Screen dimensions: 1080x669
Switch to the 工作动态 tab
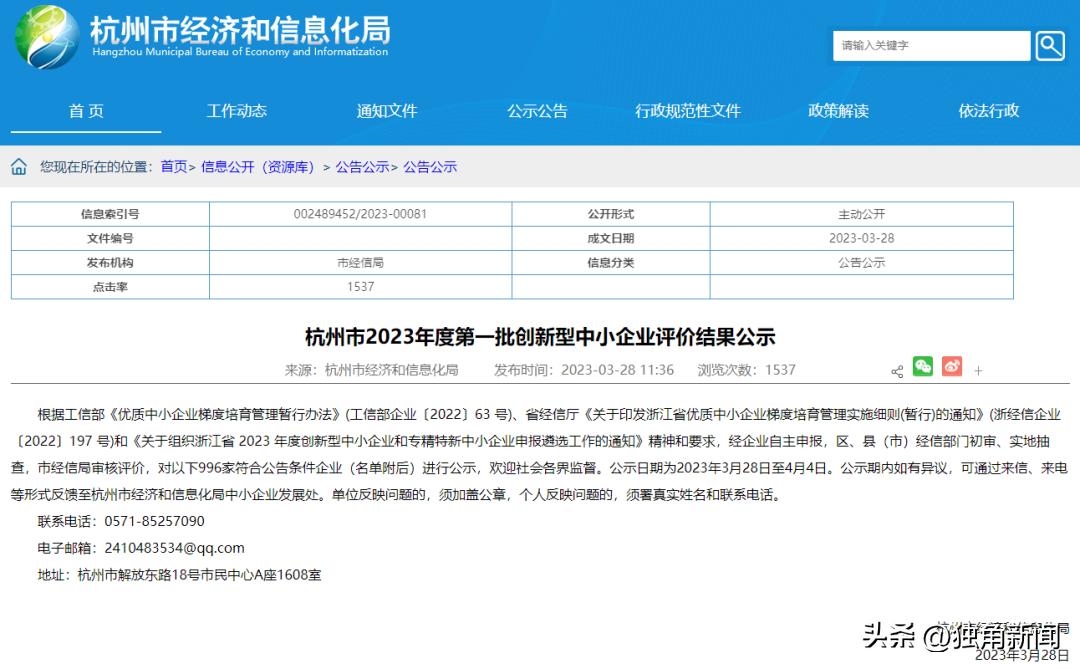pos(236,111)
